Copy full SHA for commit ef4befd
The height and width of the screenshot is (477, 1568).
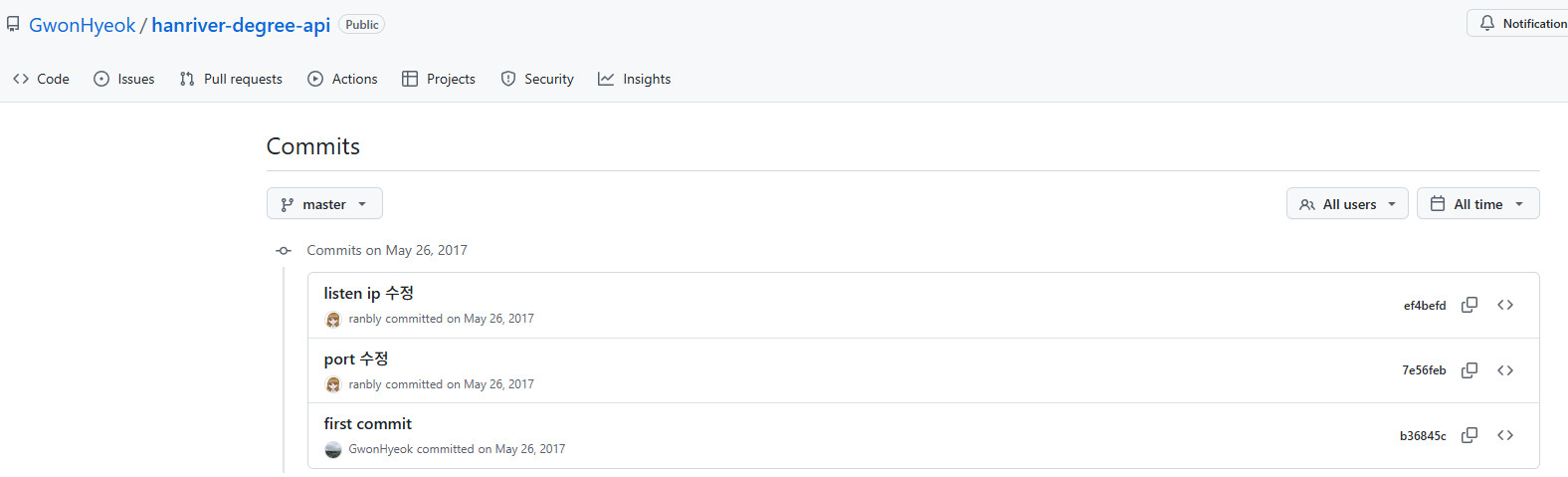pyautogui.click(x=1469, y=305)
